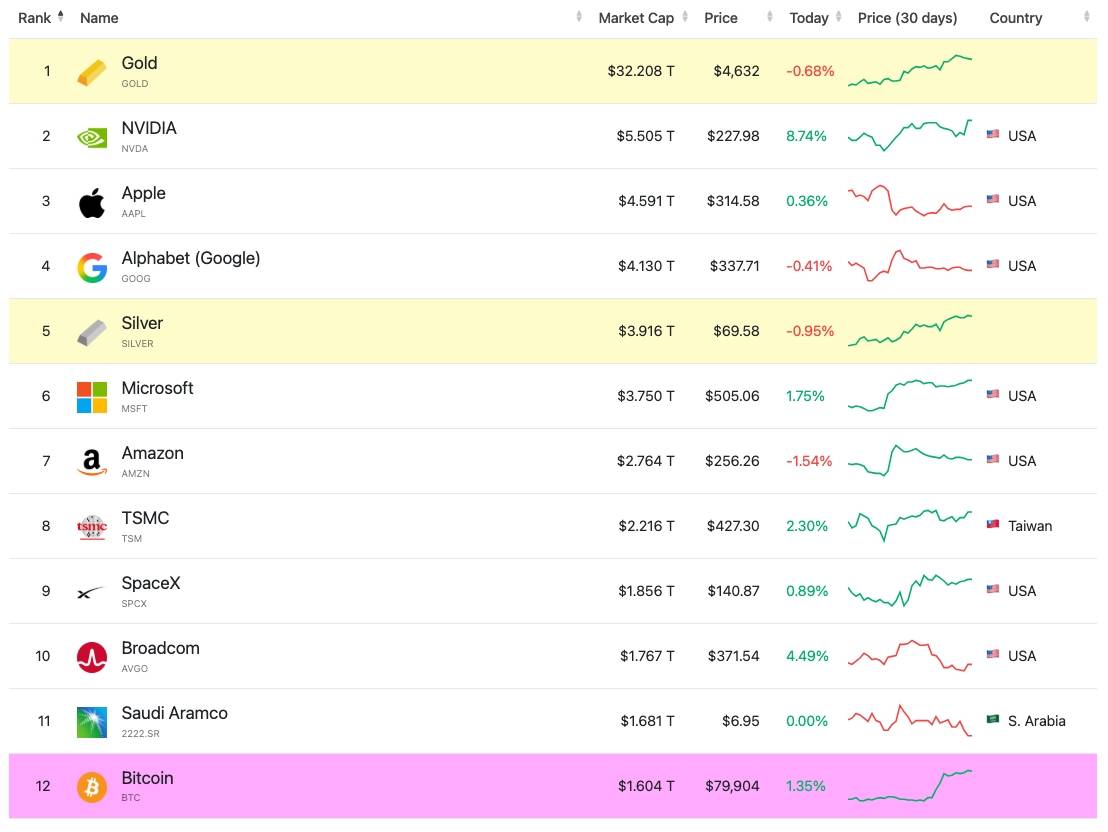Image resolution: width=1108 pixels, height=832 pixels.
Task: Click the Bitcoin orange coin icon
Action: tap(92, 787)
